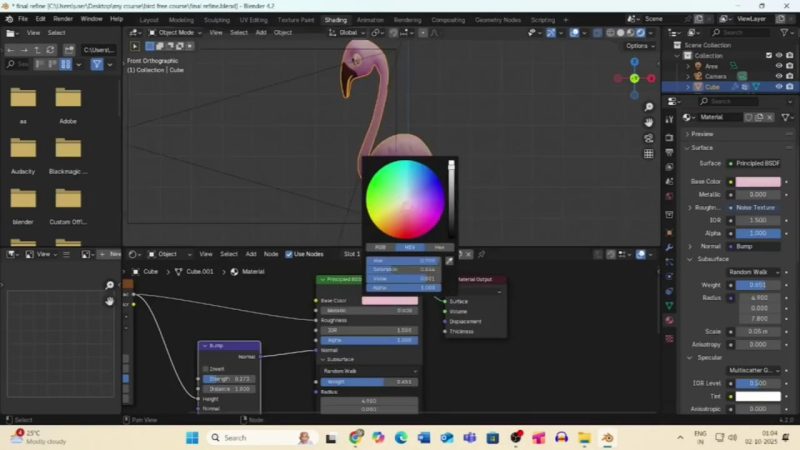The image size is (800, 450).
Task: Click the viewport zoom magnifier icon
Action: 649,107
